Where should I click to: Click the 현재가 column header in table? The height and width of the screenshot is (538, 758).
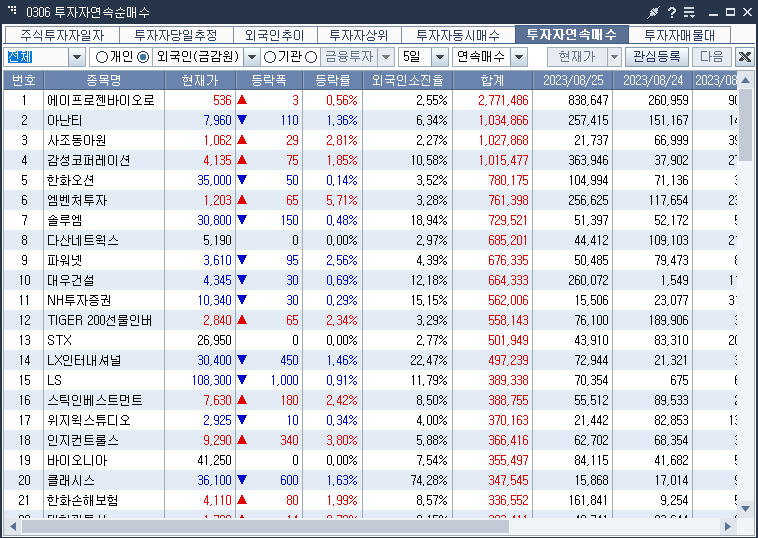(x=200, y=80)
